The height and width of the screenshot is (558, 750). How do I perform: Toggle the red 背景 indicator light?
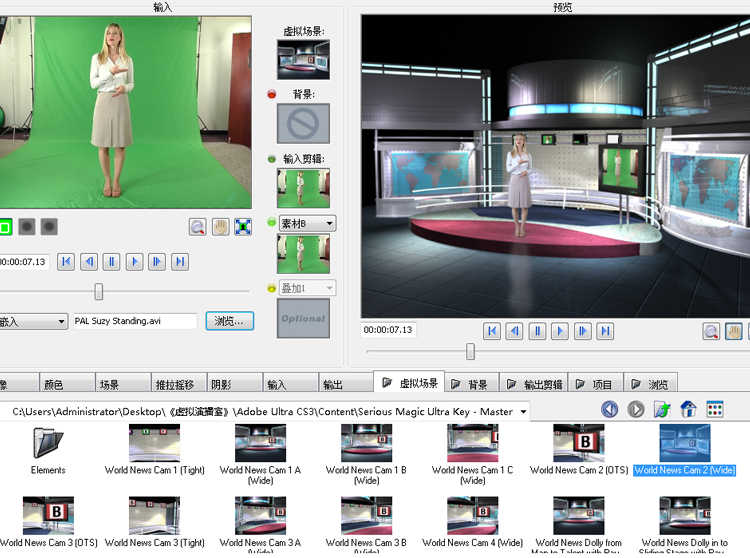coord(272,95)
